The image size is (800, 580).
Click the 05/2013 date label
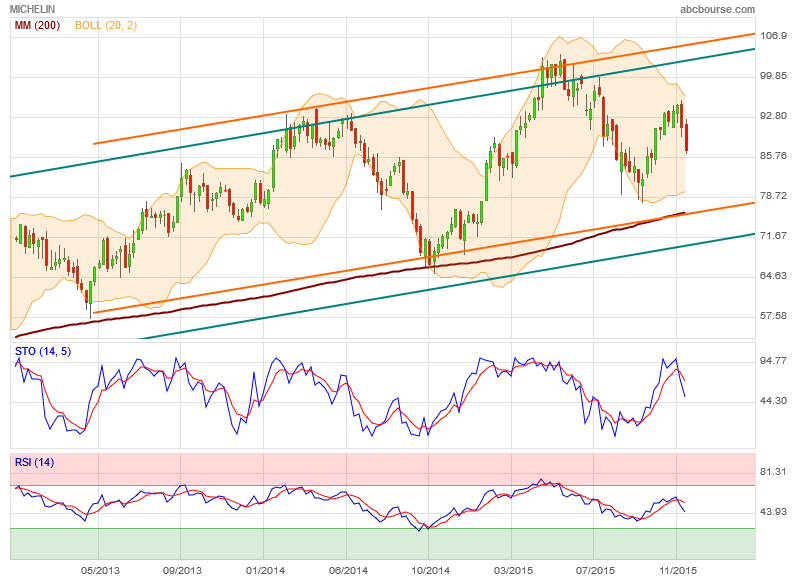100,570
